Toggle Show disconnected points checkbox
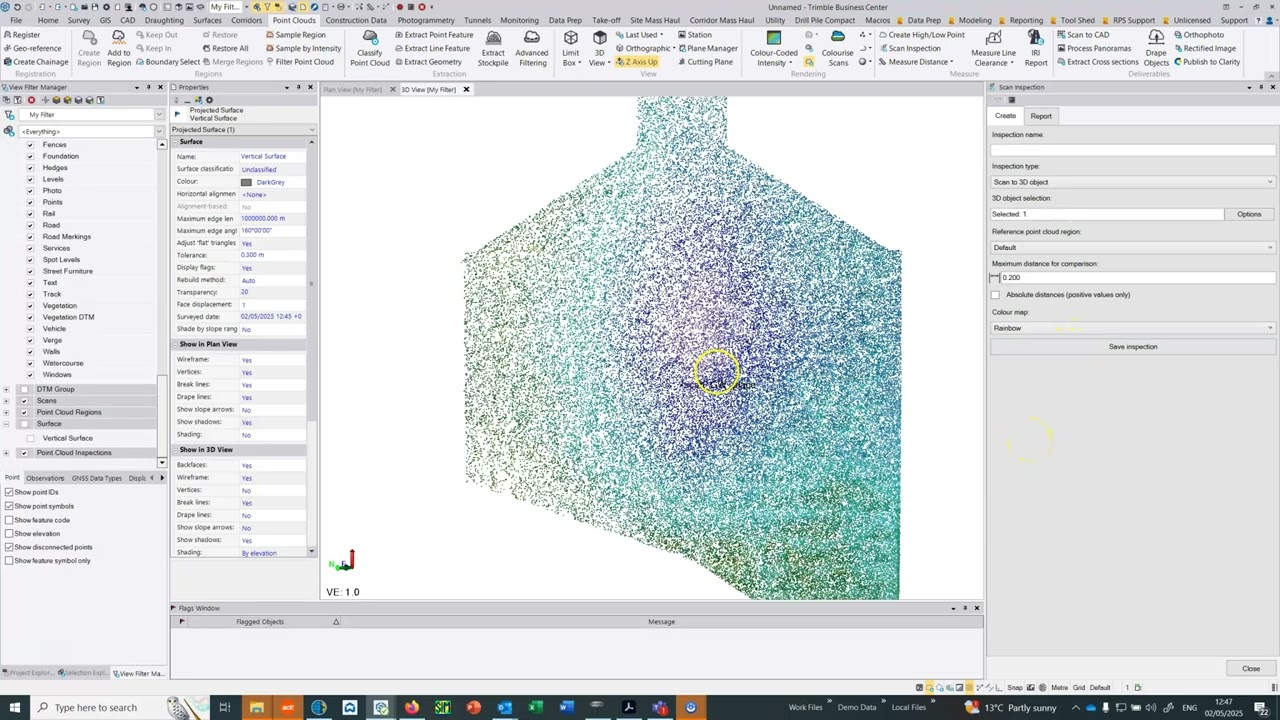 (x=9, y=547)
